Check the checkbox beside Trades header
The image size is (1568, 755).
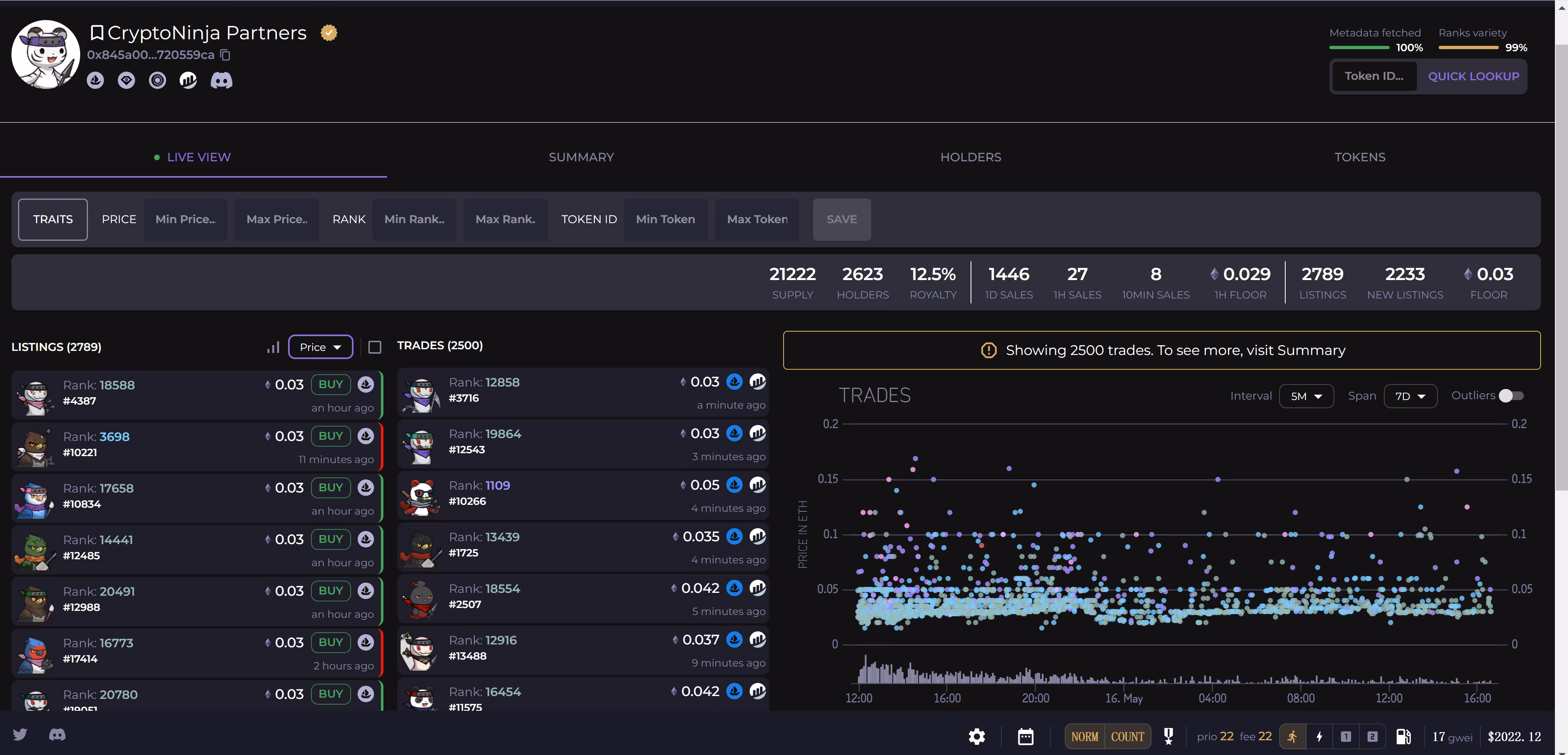click(x=375, y=347)
